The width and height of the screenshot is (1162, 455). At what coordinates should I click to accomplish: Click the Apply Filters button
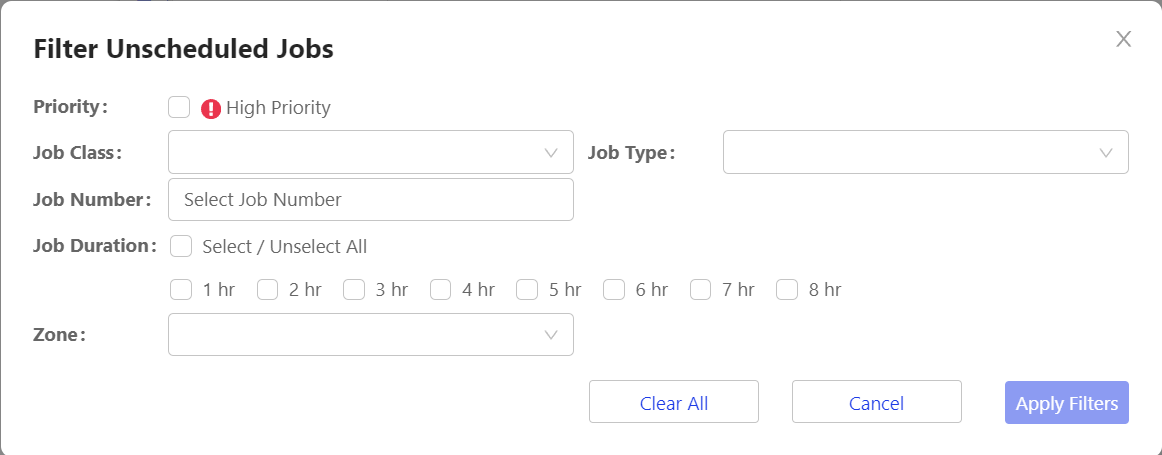click(1066, 402)
